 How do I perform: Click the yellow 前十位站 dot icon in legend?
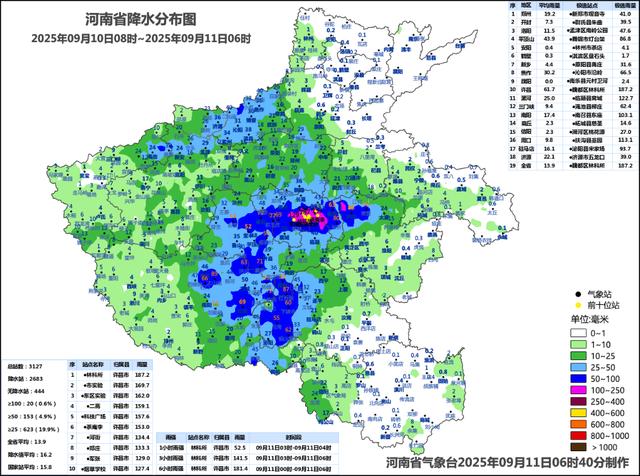tap(578, 305)
